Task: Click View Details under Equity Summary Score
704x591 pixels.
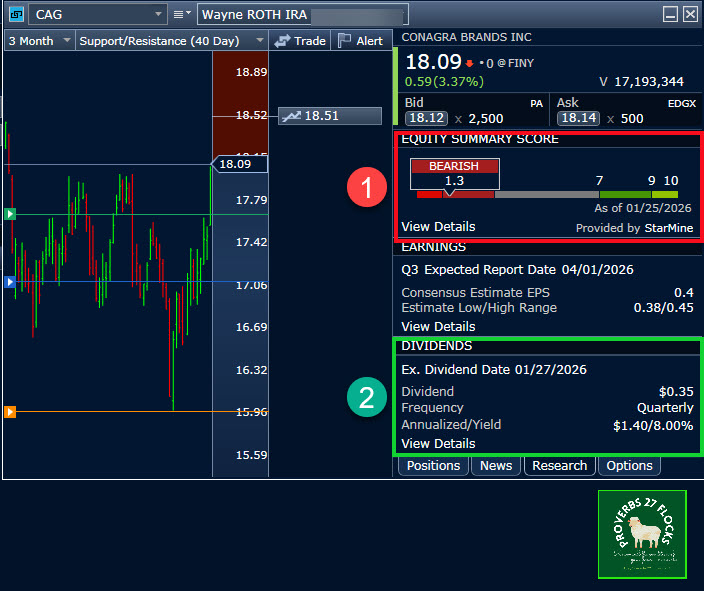Action: [438, 226]
